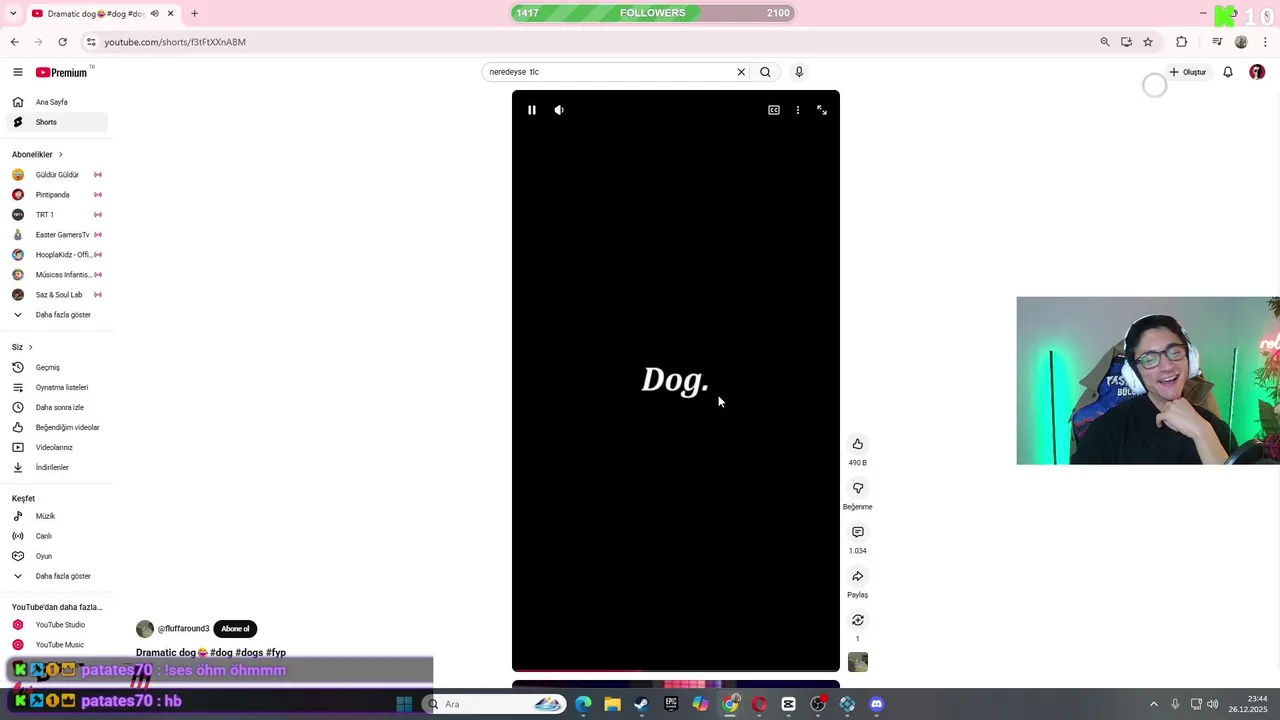The image size is (1280, 720).
Task: Open Músicas Infantis subscription channel
Action: coord(57,275)
